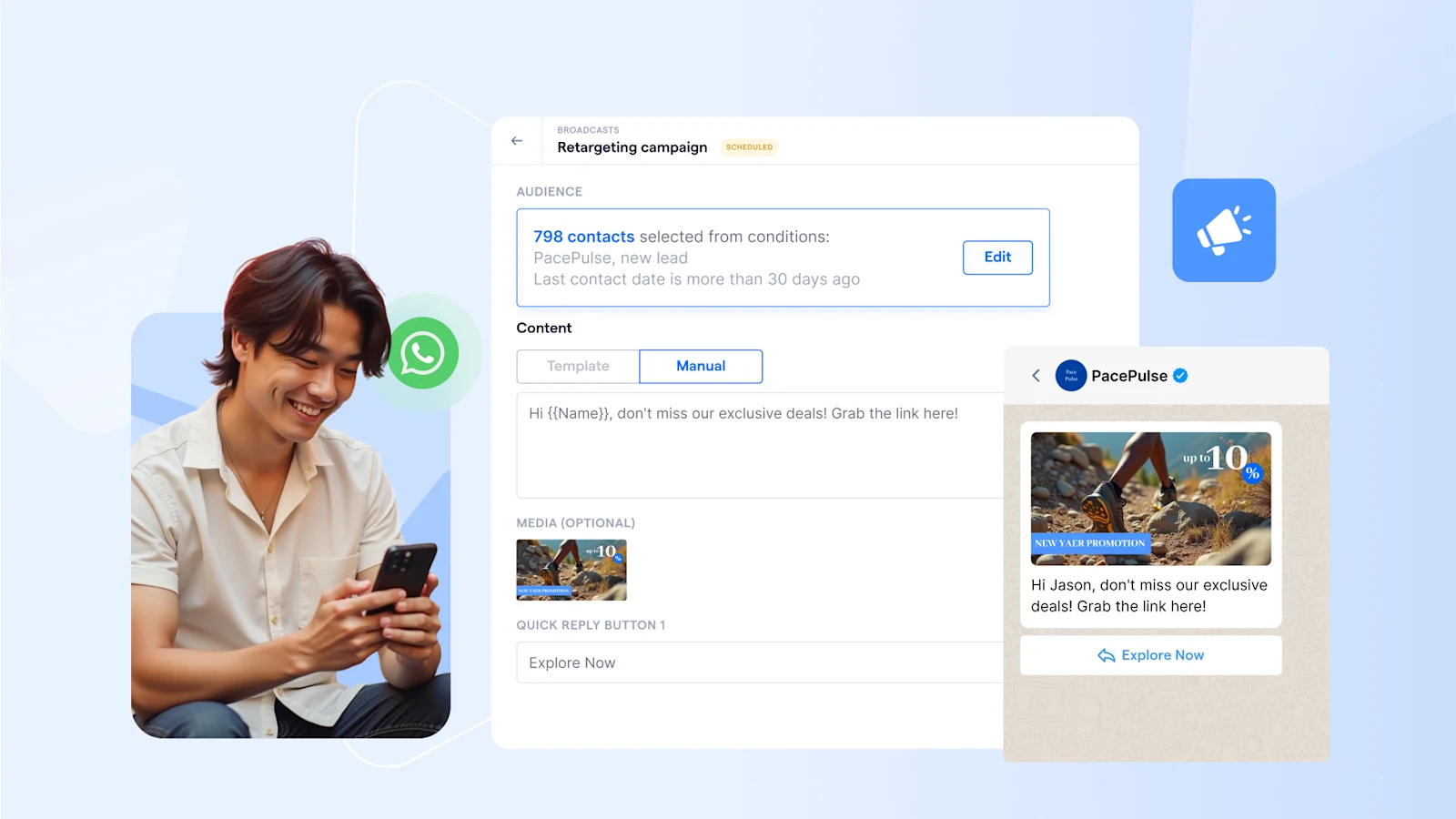Image resolution: width=1456 pixels, height=819 pixels.
Task: Select the media thumbnail under MEDIA (OPTIONAL)
Action: (571, 570)
